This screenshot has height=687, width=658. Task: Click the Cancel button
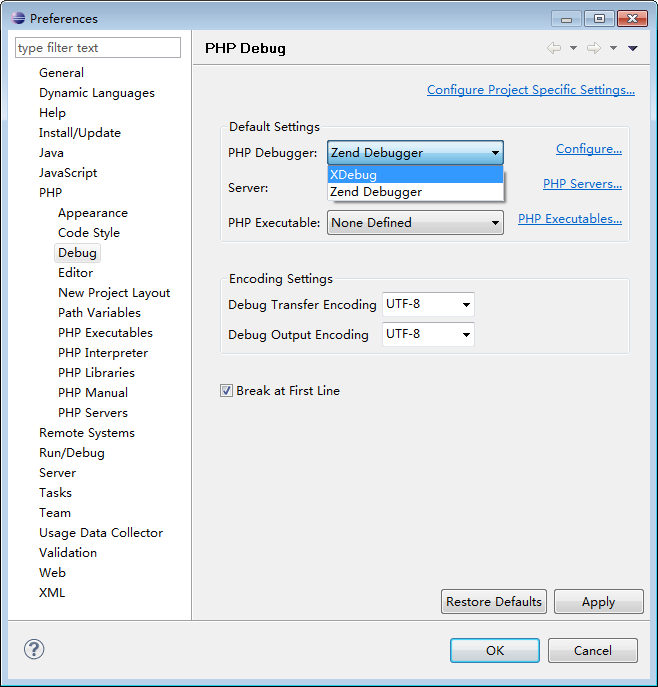point(593,650)
